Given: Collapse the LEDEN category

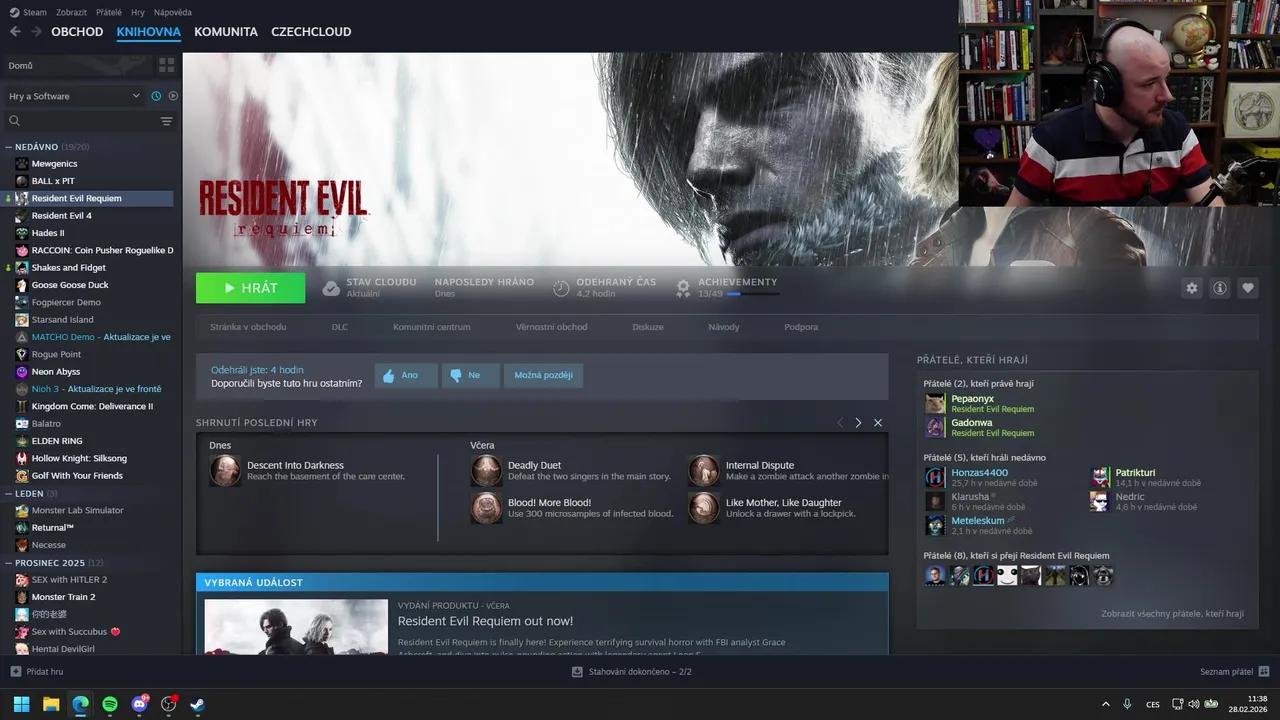Looking at the screenshot, I should coord(8,493).
